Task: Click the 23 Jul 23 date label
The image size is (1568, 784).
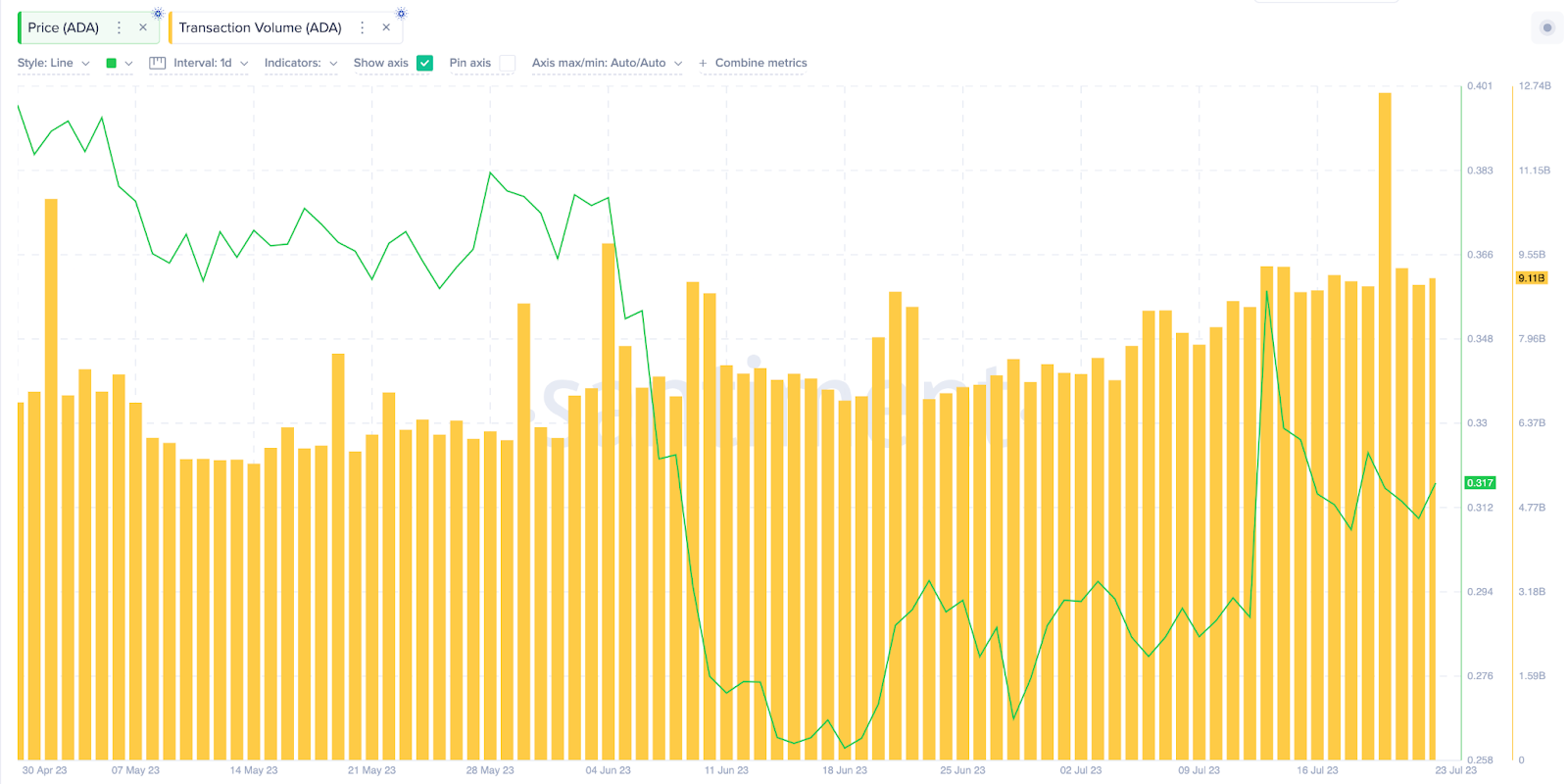Action: tap(1455, 770)
